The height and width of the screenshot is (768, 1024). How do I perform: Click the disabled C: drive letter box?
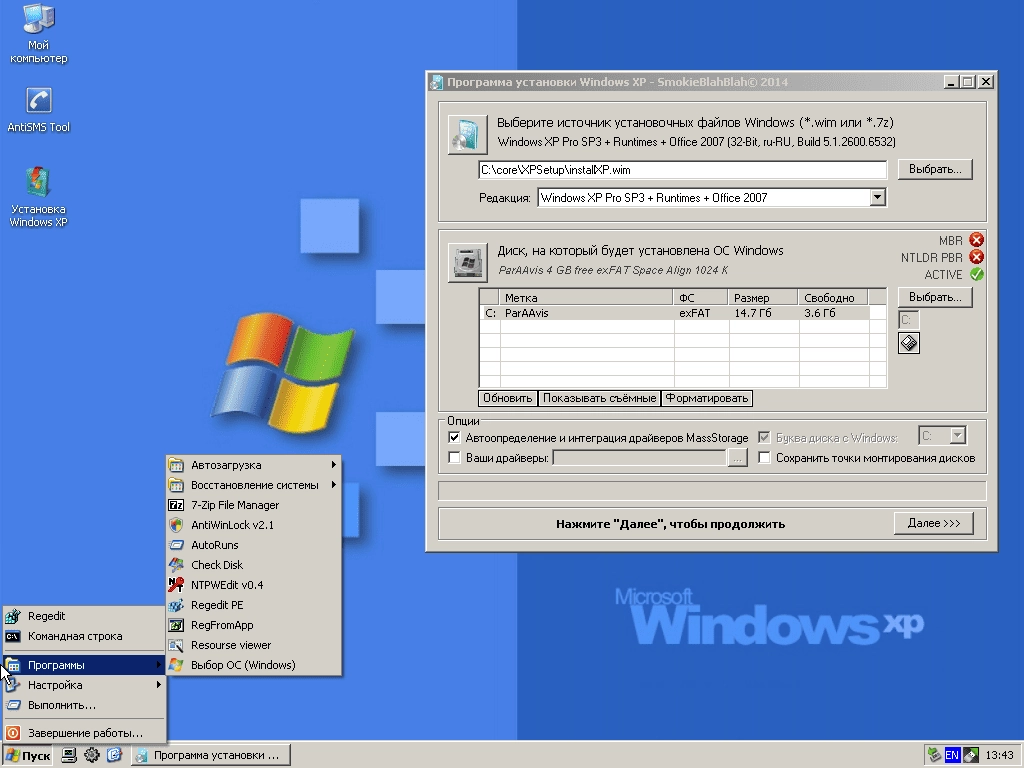click(908, 320)
